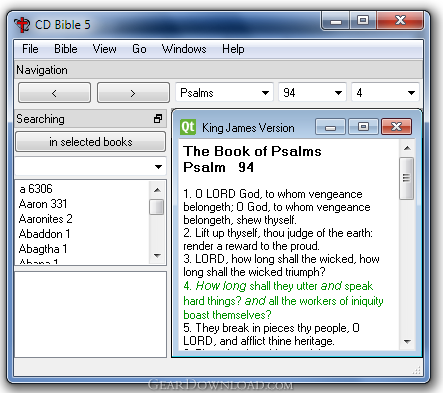The height and width of the screenshot is (393, 443).
Task: Go forward with the next navigation button
Action: (x=133, y=93)
